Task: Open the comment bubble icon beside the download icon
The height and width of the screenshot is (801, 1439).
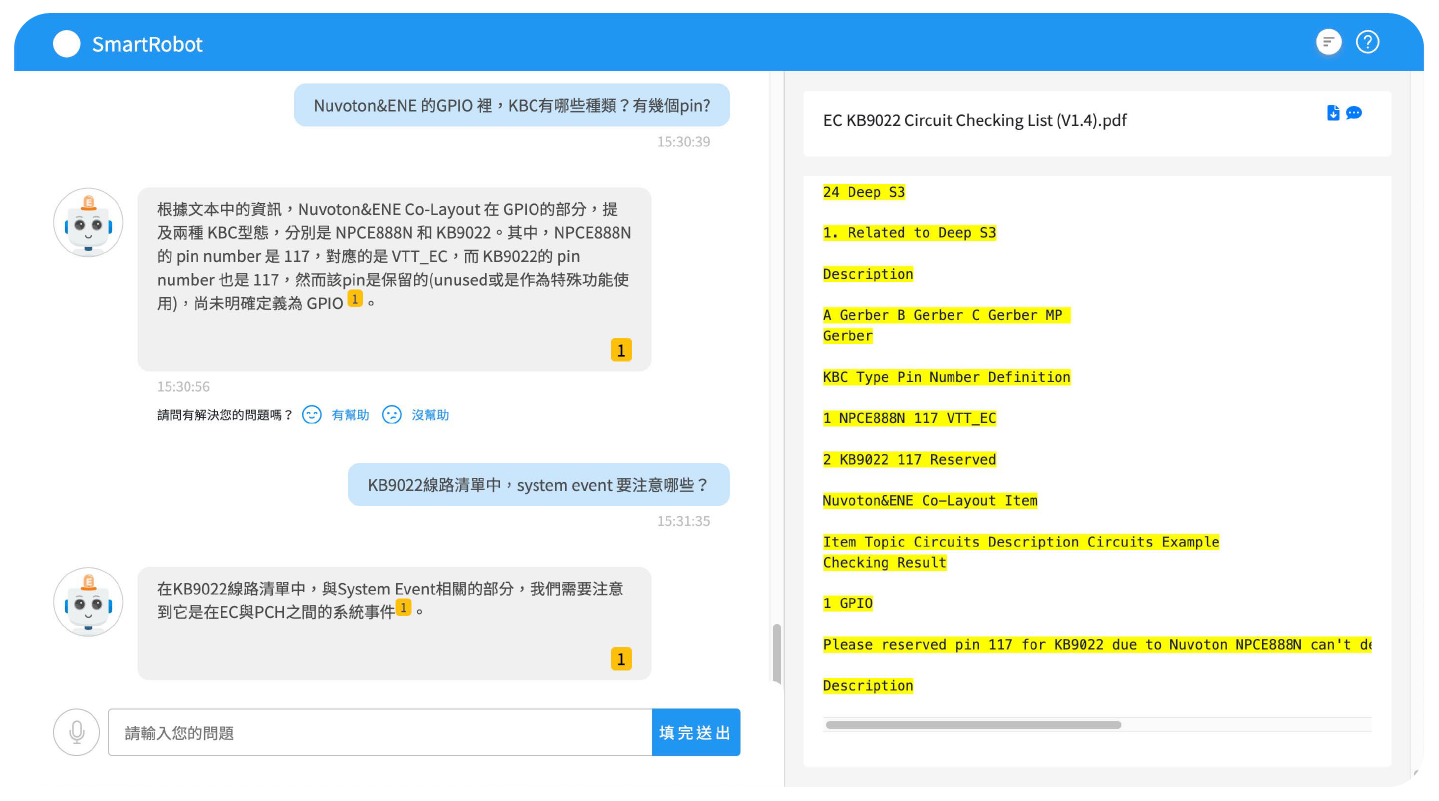Action: pos(1355,113)
